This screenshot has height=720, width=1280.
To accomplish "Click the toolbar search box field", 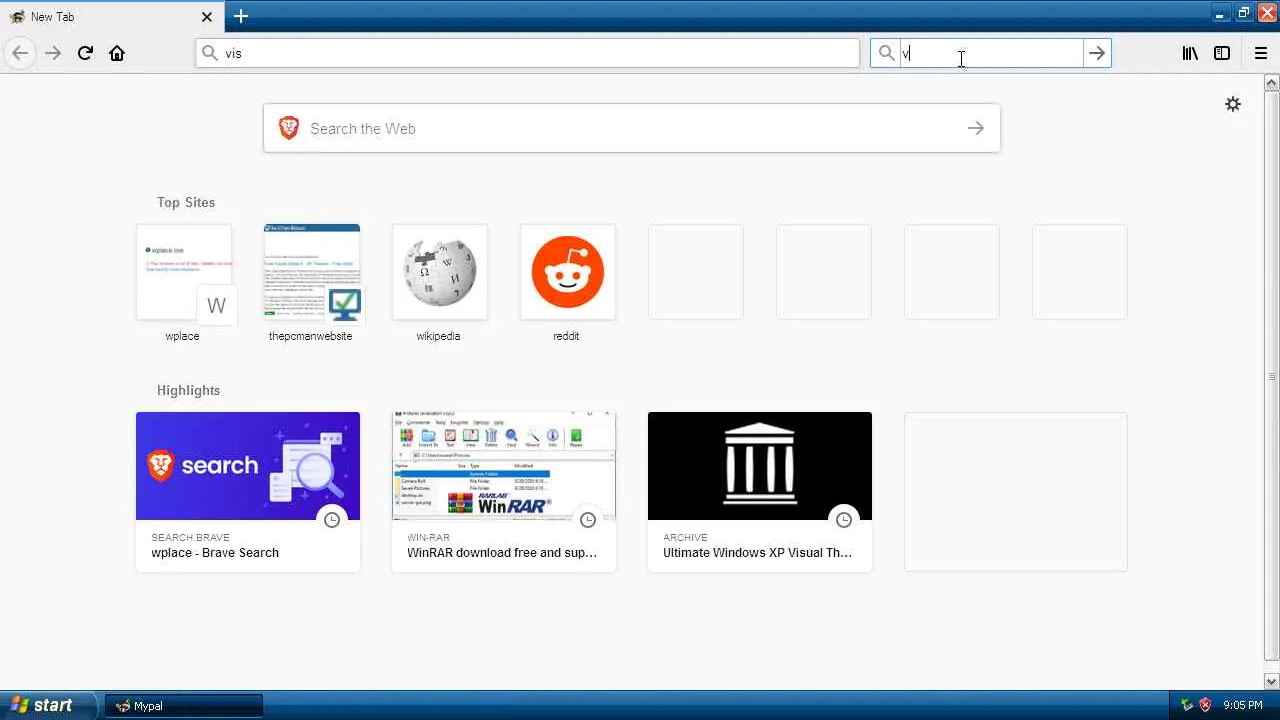I will (991, 53).
